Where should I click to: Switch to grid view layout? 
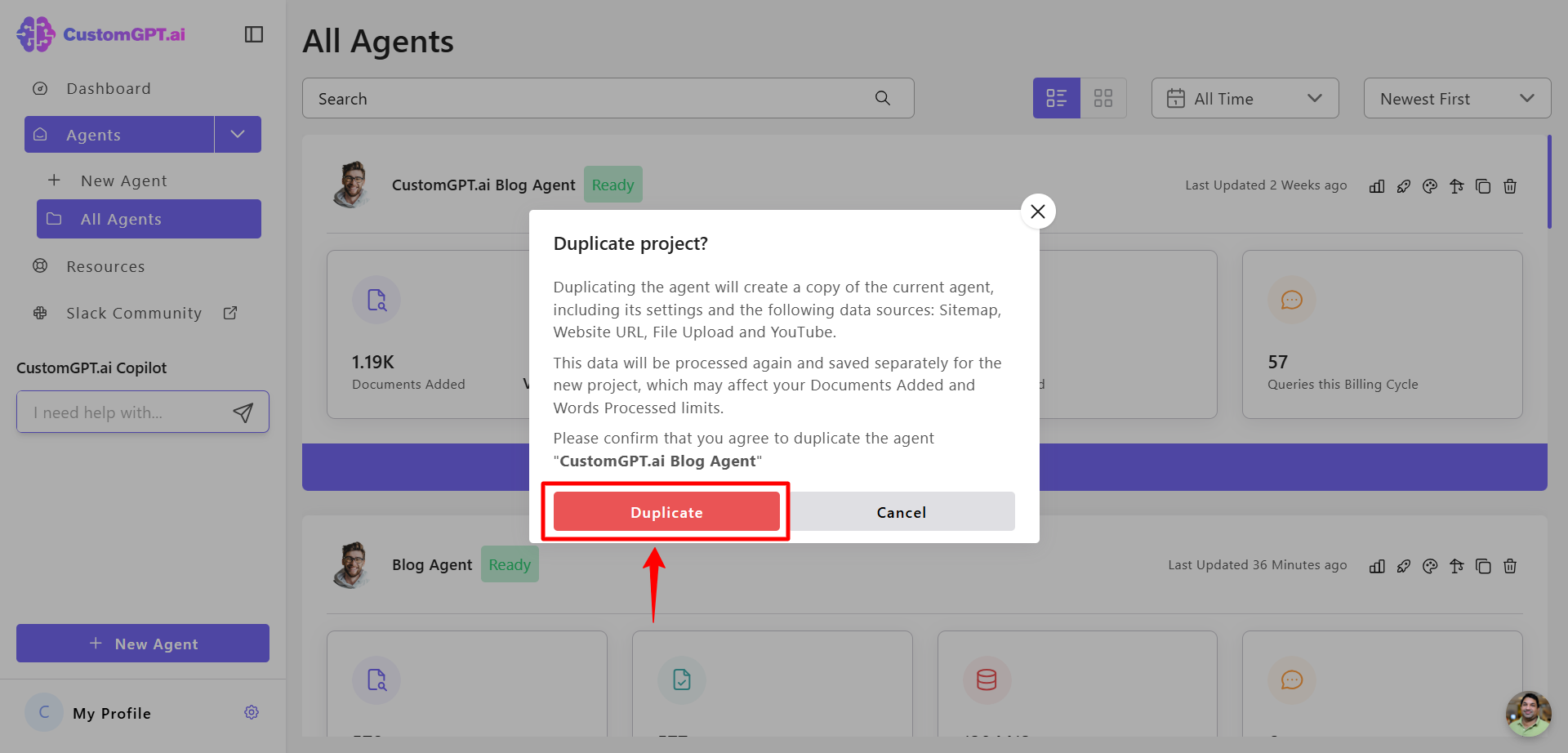[1103, 98]
